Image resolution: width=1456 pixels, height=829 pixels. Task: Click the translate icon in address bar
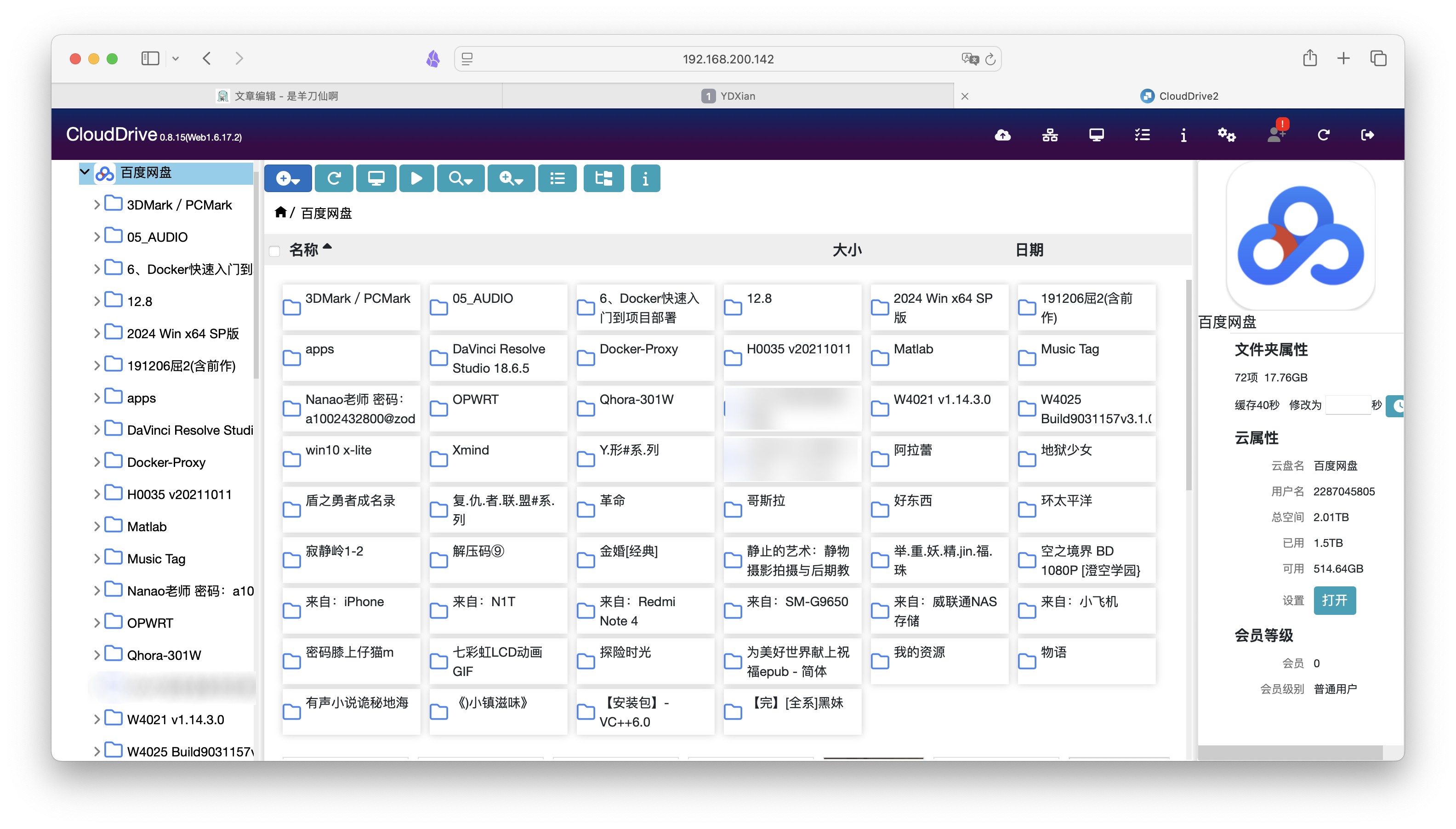pos(970,59)
